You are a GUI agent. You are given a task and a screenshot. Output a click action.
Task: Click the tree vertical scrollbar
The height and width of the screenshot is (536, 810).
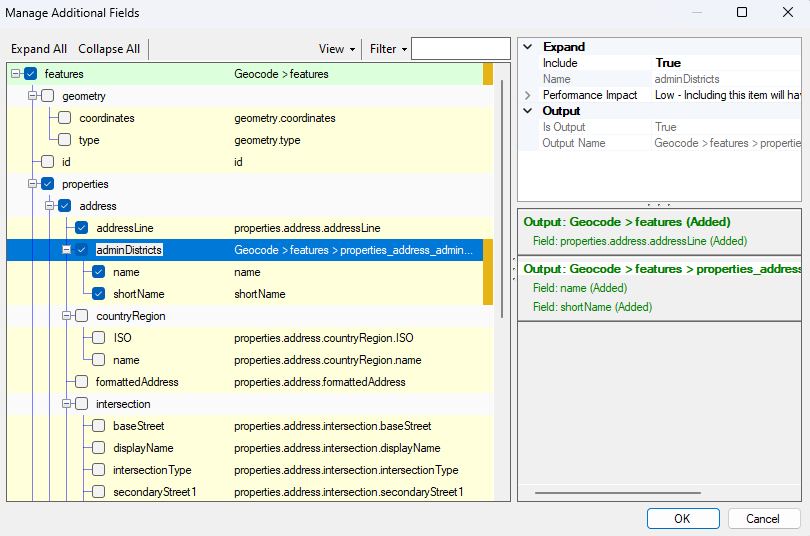click(x=502, y=199)
